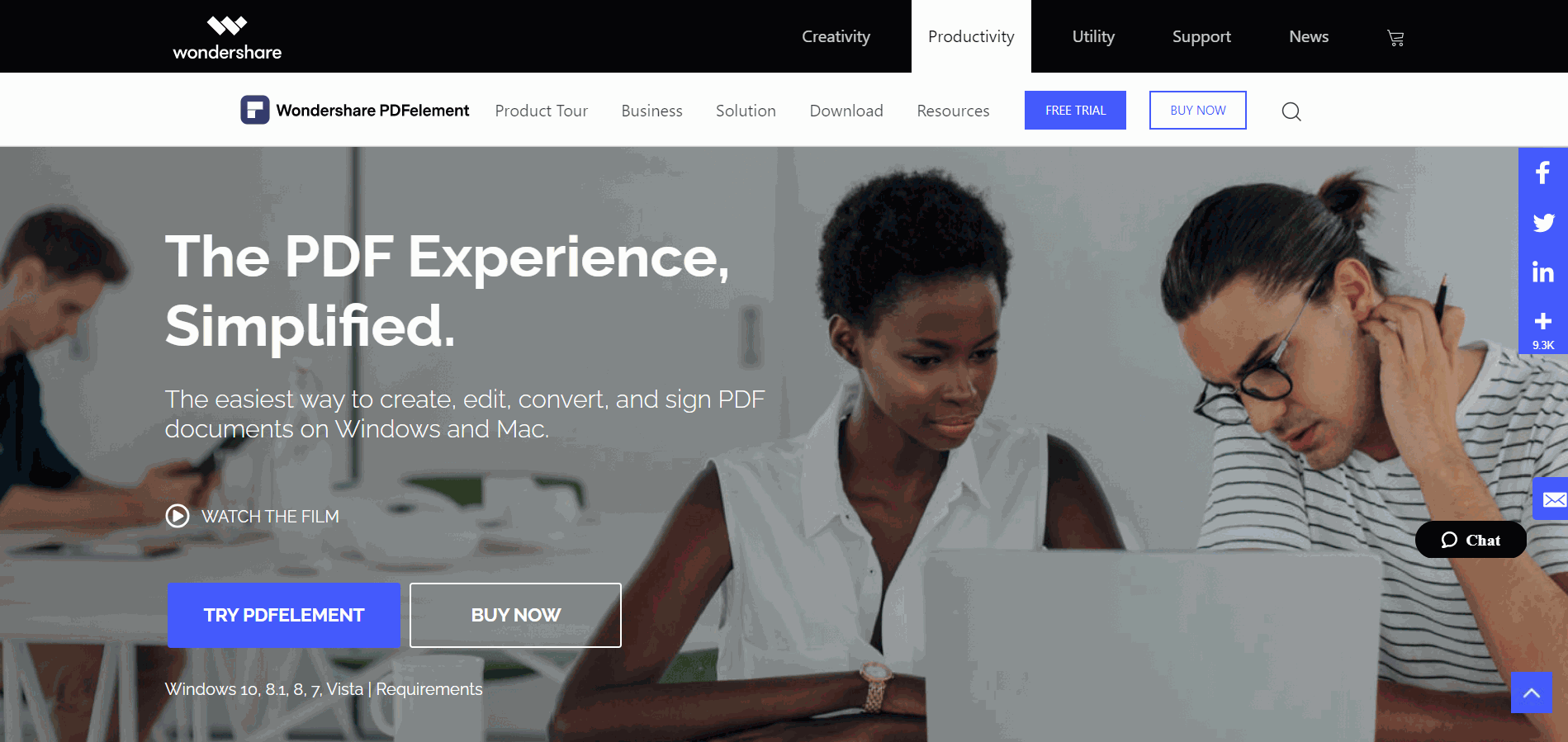Click the search magnifier icon
Image resolution: width=1568 pixels, height=742 pixels.
click(1291, 111)
